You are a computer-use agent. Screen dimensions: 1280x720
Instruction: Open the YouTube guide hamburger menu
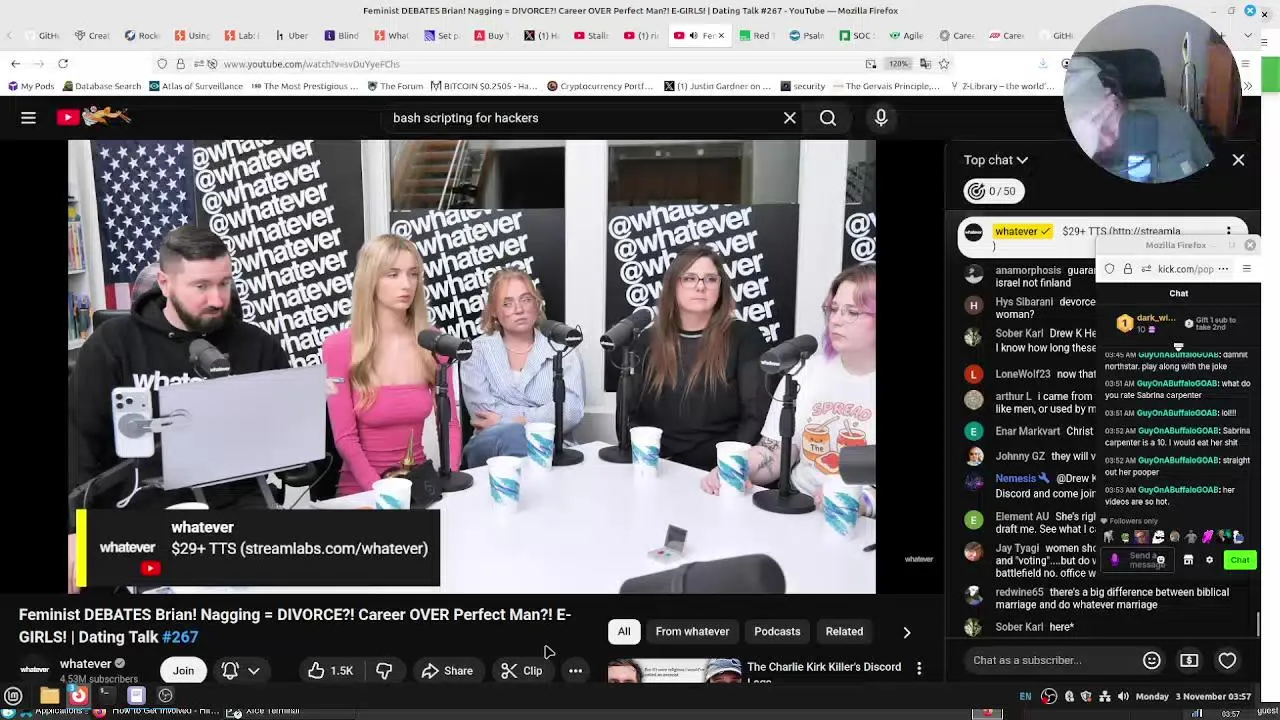(28, 118)
